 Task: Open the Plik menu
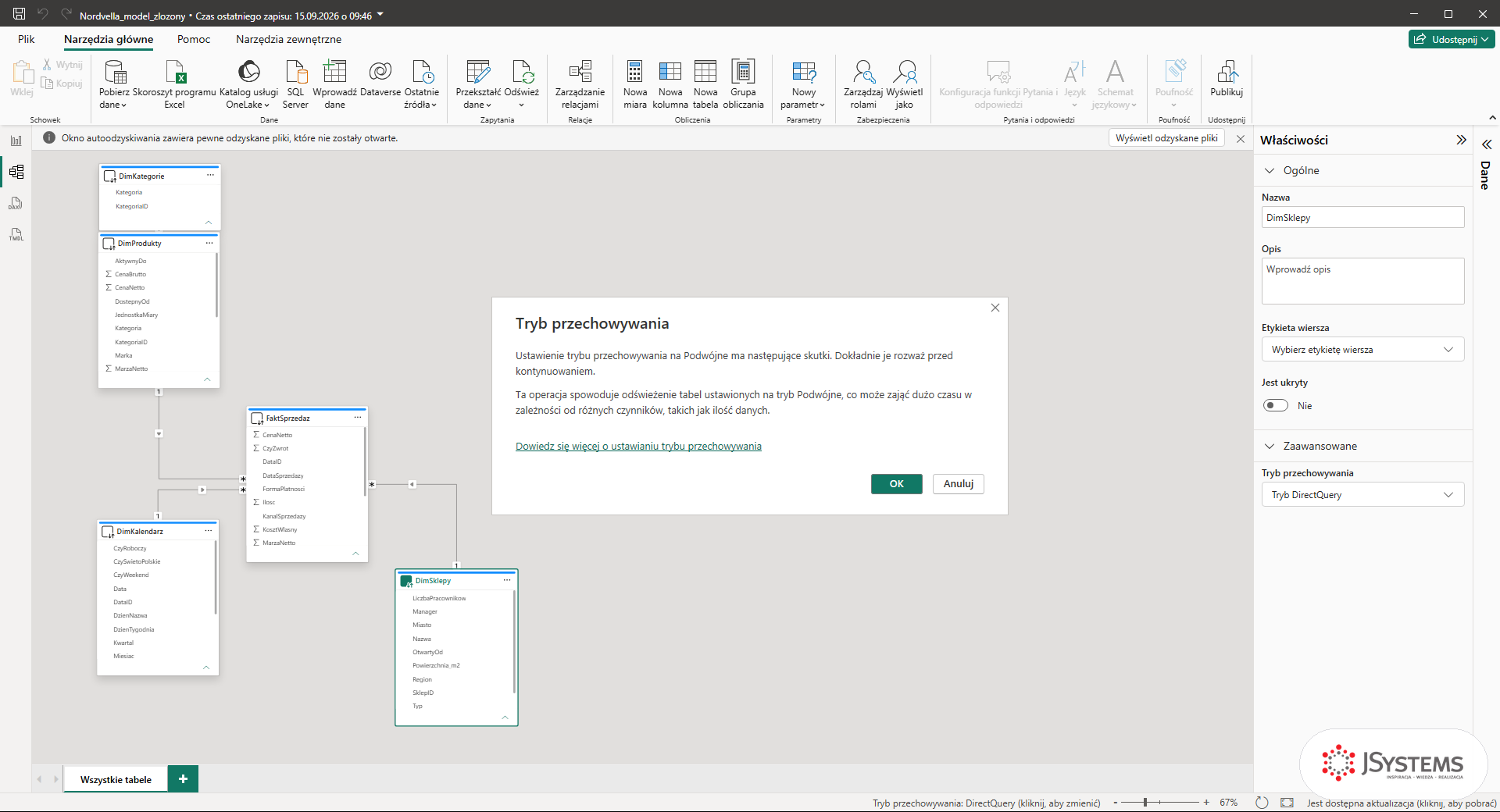(x=27, y=39)
